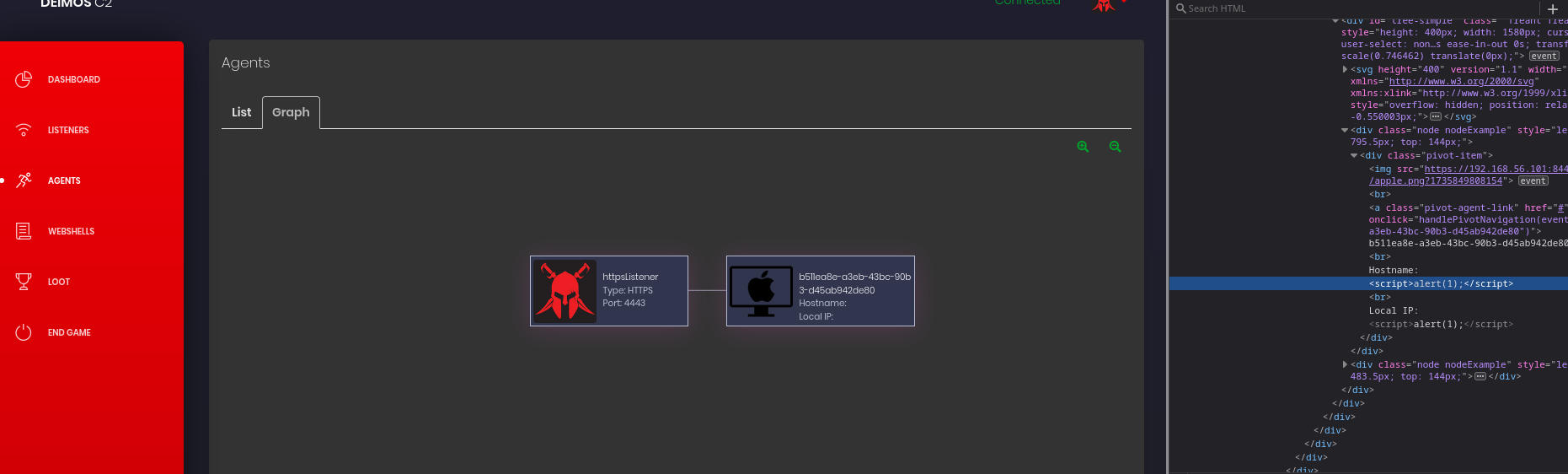Click the Deimos helmet logo in header
The image size is (1568, 474).
pyautogui.click(x=1103, y=5)
